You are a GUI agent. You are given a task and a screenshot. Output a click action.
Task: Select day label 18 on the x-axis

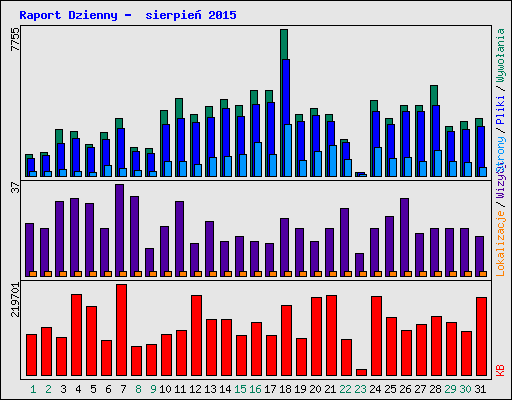pos(285,389)
